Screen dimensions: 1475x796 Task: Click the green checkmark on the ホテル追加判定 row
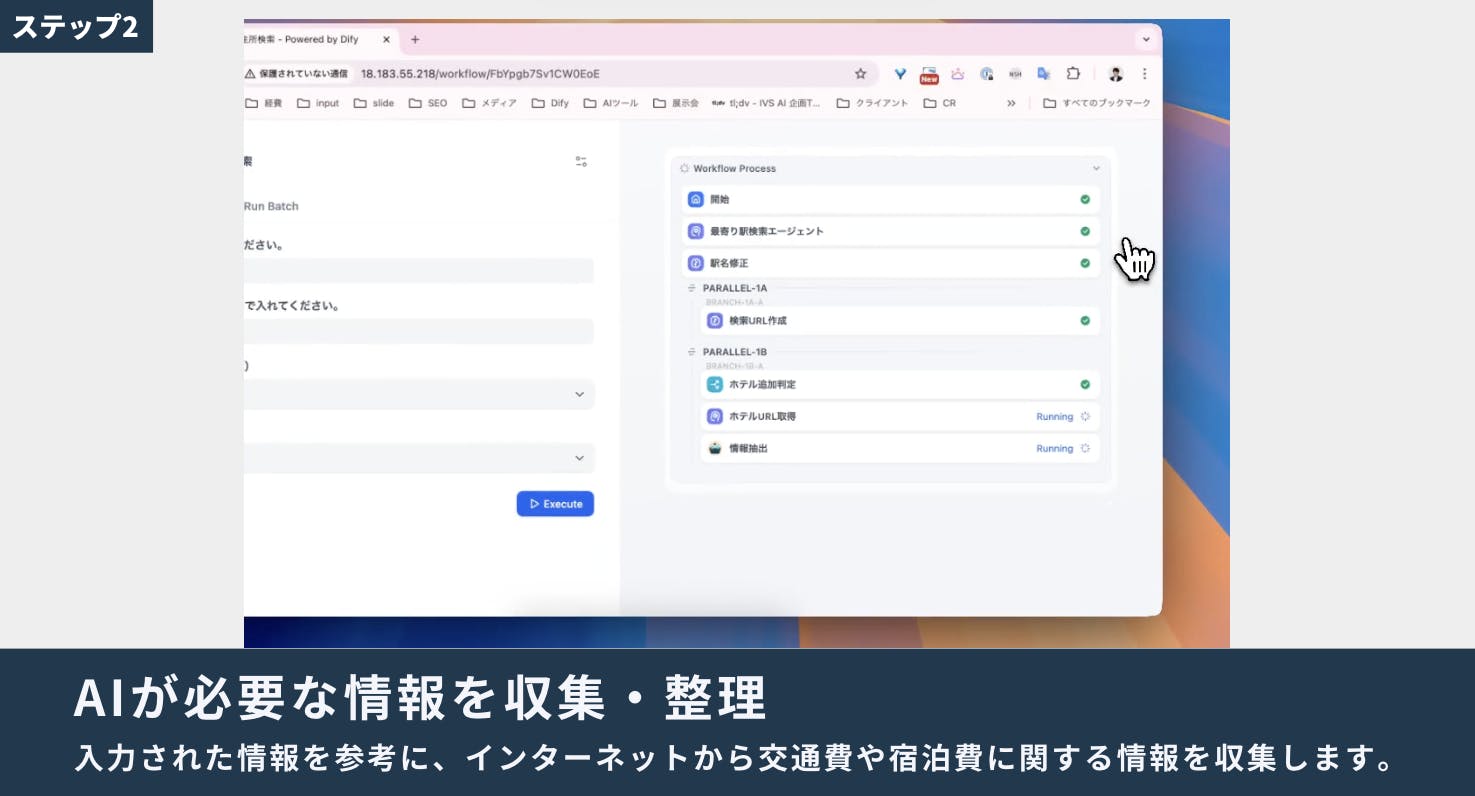click(x=1085, y=385)
